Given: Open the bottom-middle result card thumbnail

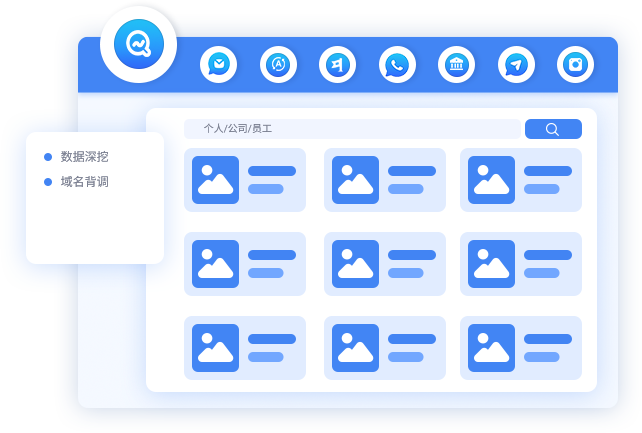Looking at the screenshot, I should 355,348.
